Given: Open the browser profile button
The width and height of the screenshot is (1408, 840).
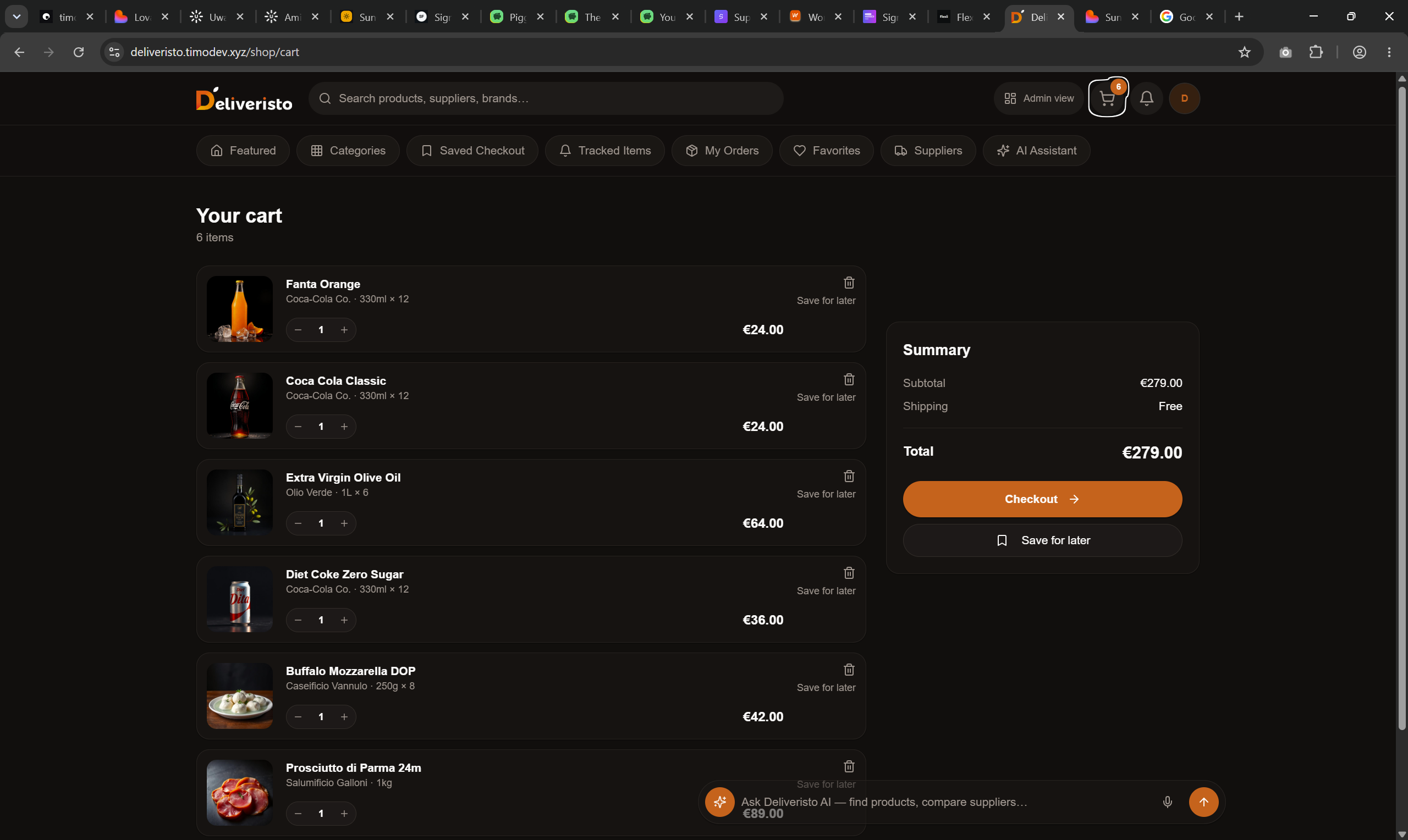Looking at the screenshot, I should [1359, 52].
